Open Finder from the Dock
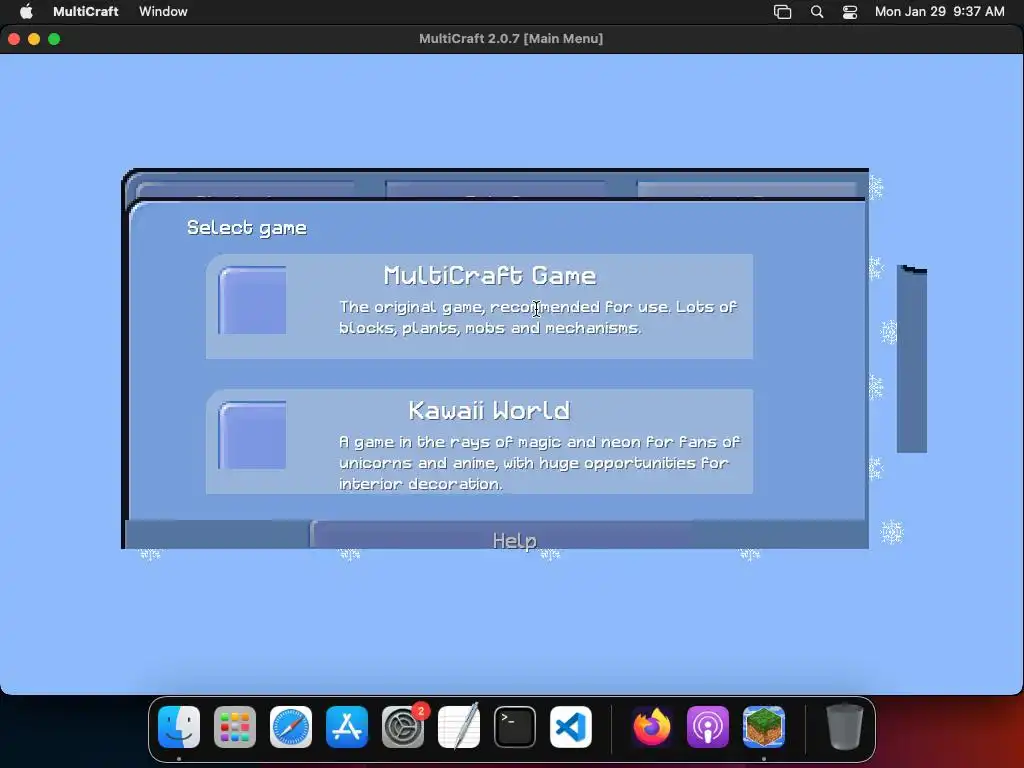The width and height of the screenshot is (1024, 768). 179,727
